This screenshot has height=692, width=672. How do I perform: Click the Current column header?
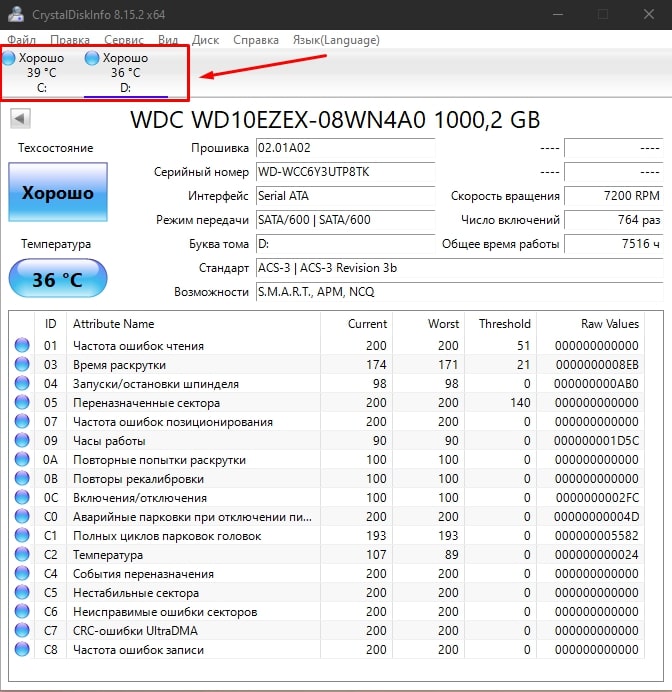357,323
